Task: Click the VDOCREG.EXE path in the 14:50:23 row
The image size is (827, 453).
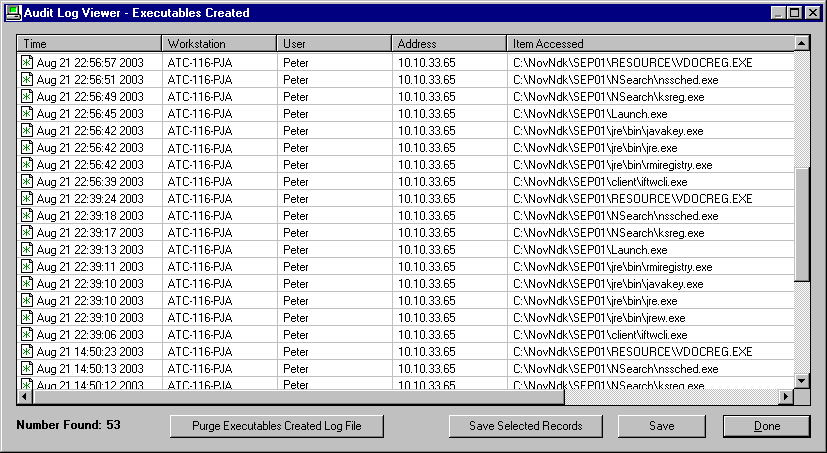Action: [632, 352]
